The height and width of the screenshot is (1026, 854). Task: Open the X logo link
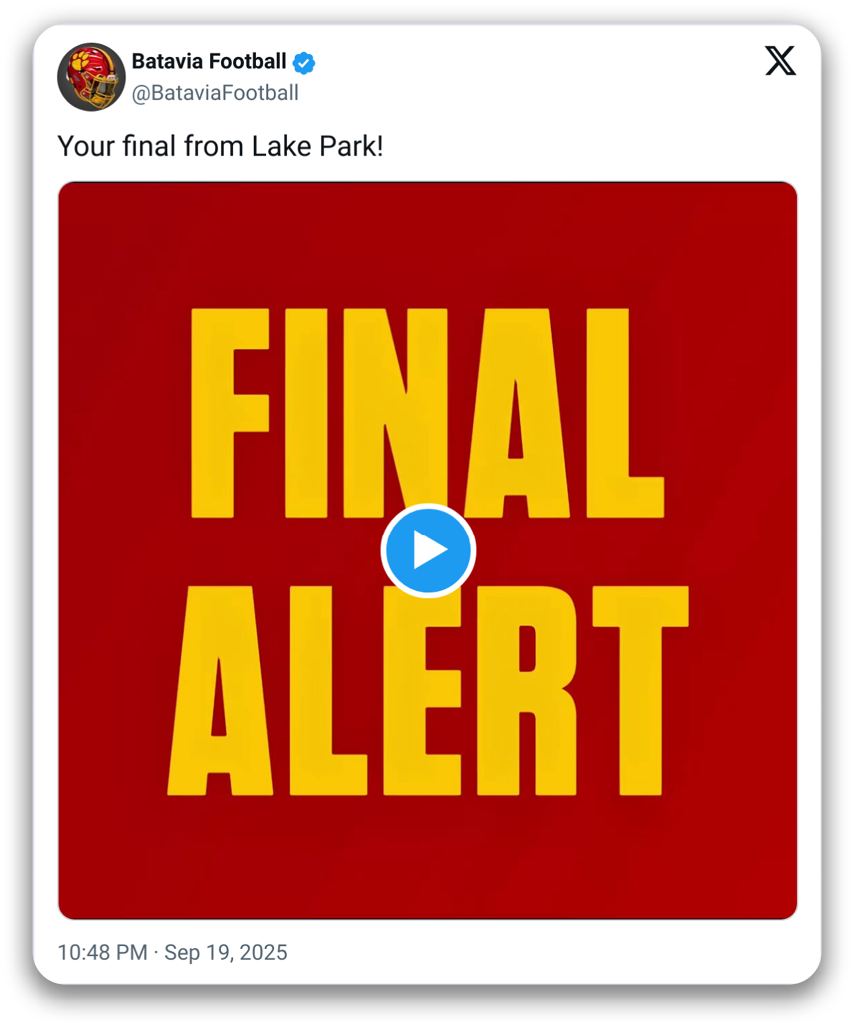coord(780,61)
